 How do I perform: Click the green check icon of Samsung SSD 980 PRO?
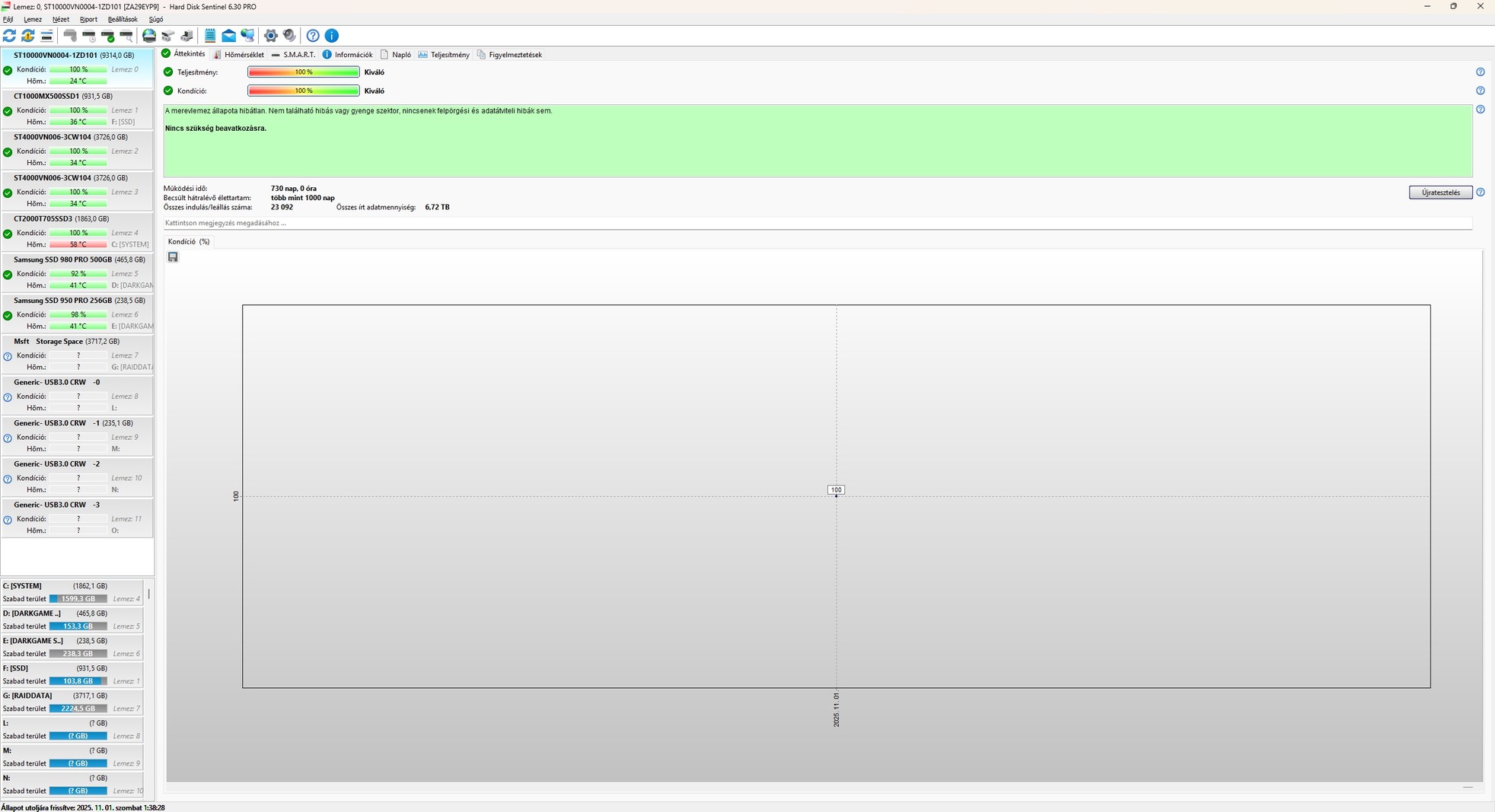(8, 275)
